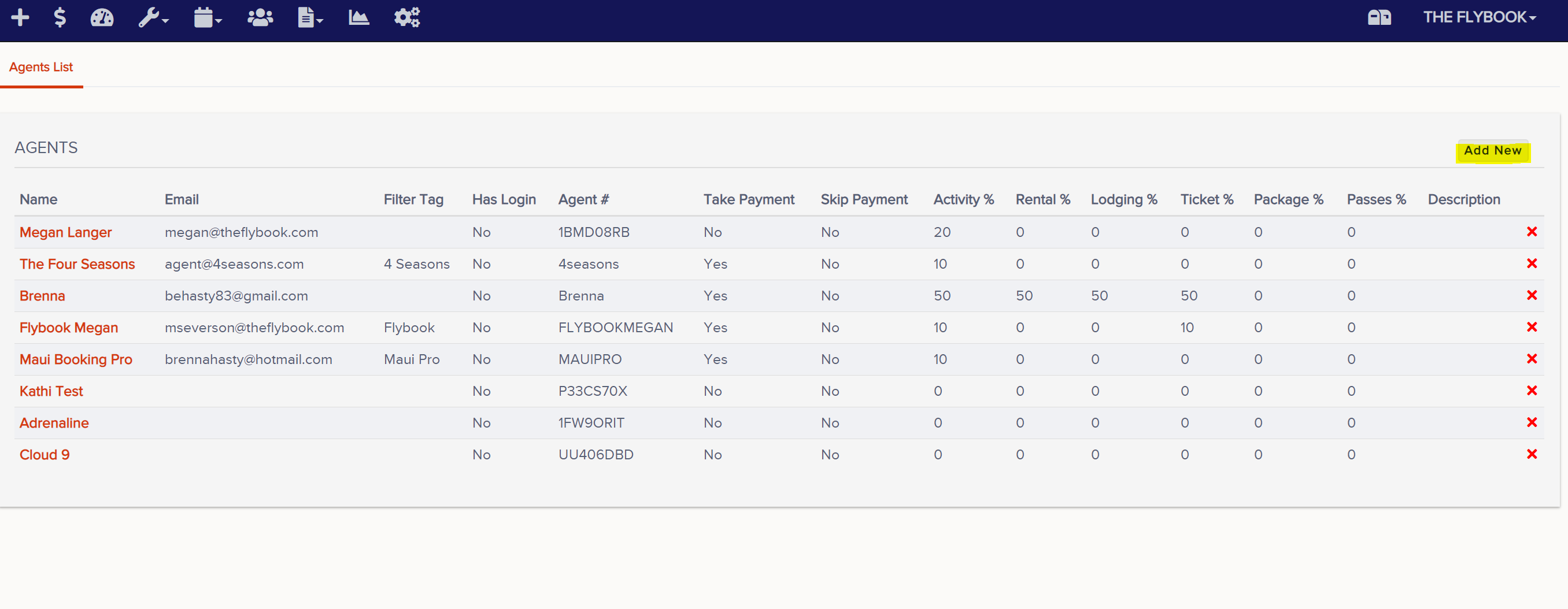Click agent number MAUIPRO
The width and height of the screenshot is (1568, 609).
[590, 359]
